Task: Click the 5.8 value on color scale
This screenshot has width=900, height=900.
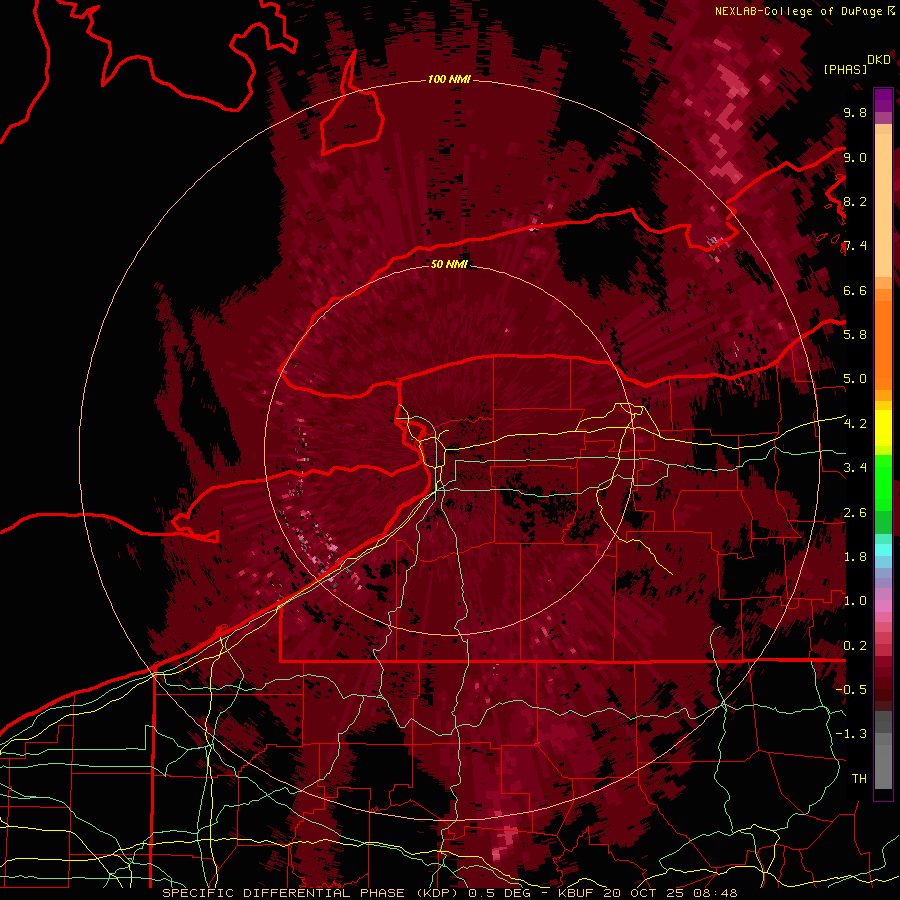Action: (855, 335)
